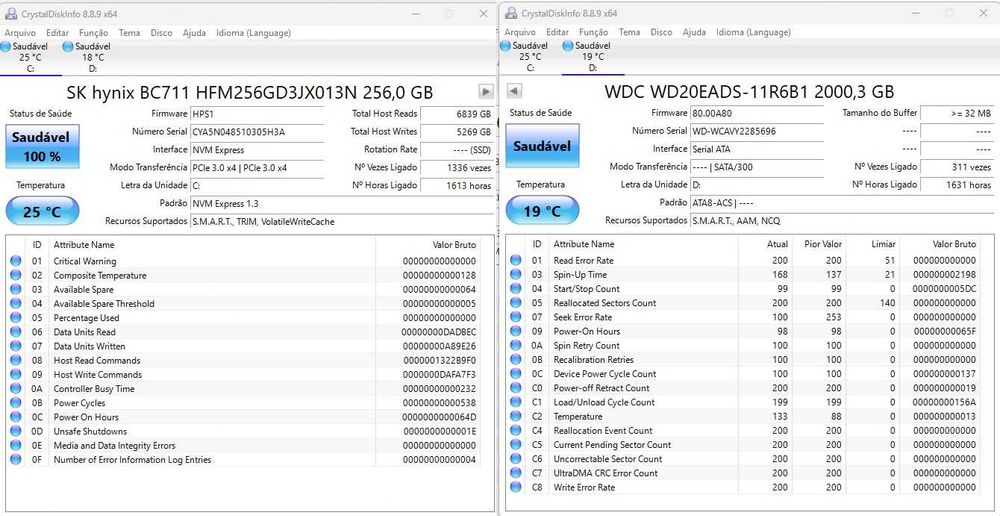Click status orb for Seek Error Rate row
Viewport: 1000px width, 516px height.
(516, 317)
